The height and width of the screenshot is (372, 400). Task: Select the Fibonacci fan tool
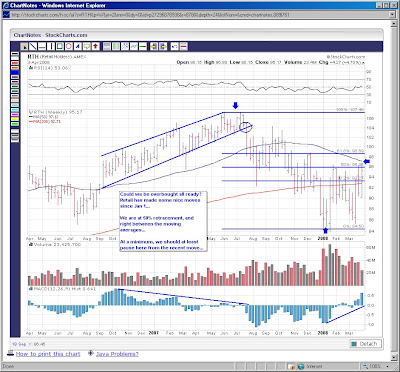(125, 47)
